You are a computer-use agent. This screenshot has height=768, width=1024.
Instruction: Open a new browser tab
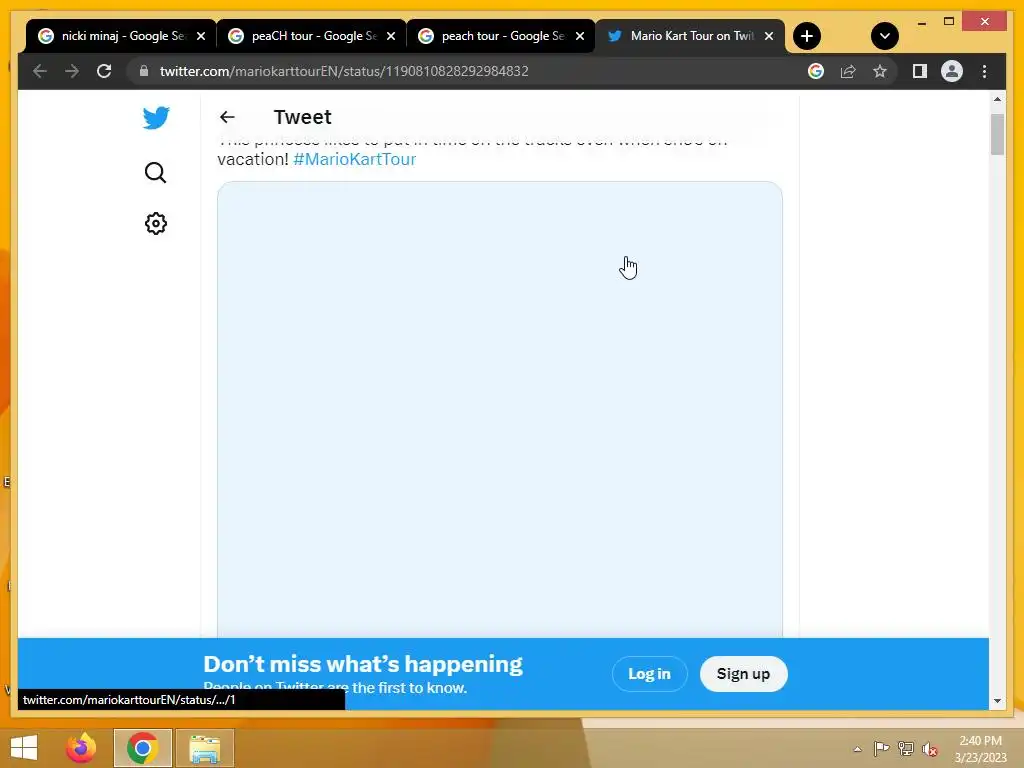pyautogui.click(x=807, y=36)
